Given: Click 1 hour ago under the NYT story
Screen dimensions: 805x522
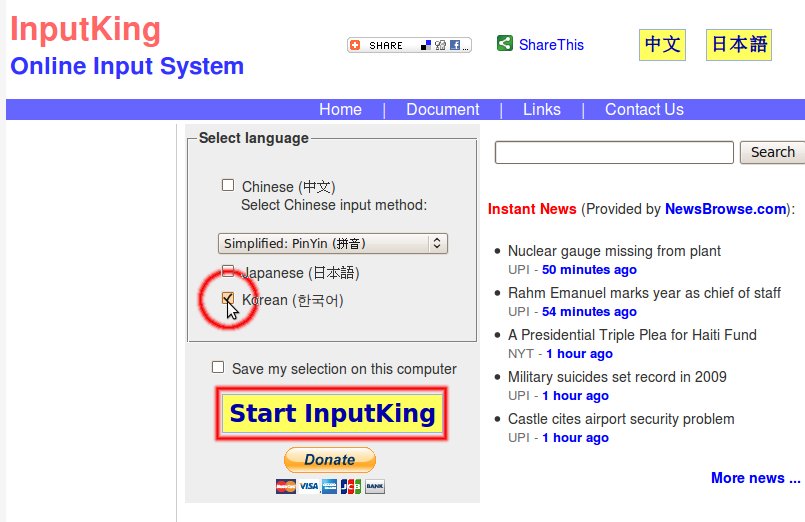Looking at the screenshot, I should point(580,354).
